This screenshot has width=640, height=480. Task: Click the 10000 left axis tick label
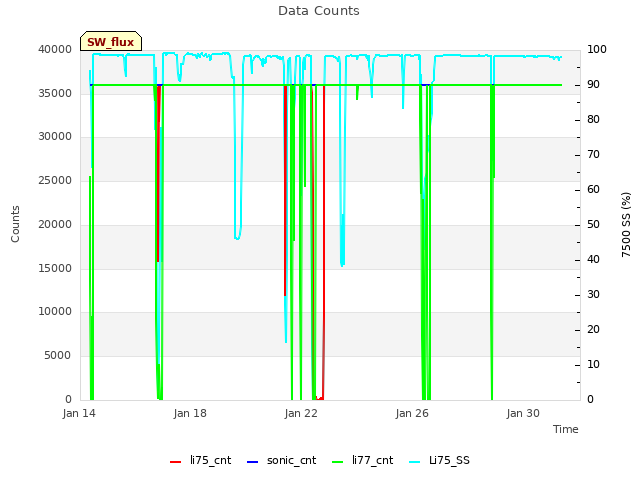[55, 311]
